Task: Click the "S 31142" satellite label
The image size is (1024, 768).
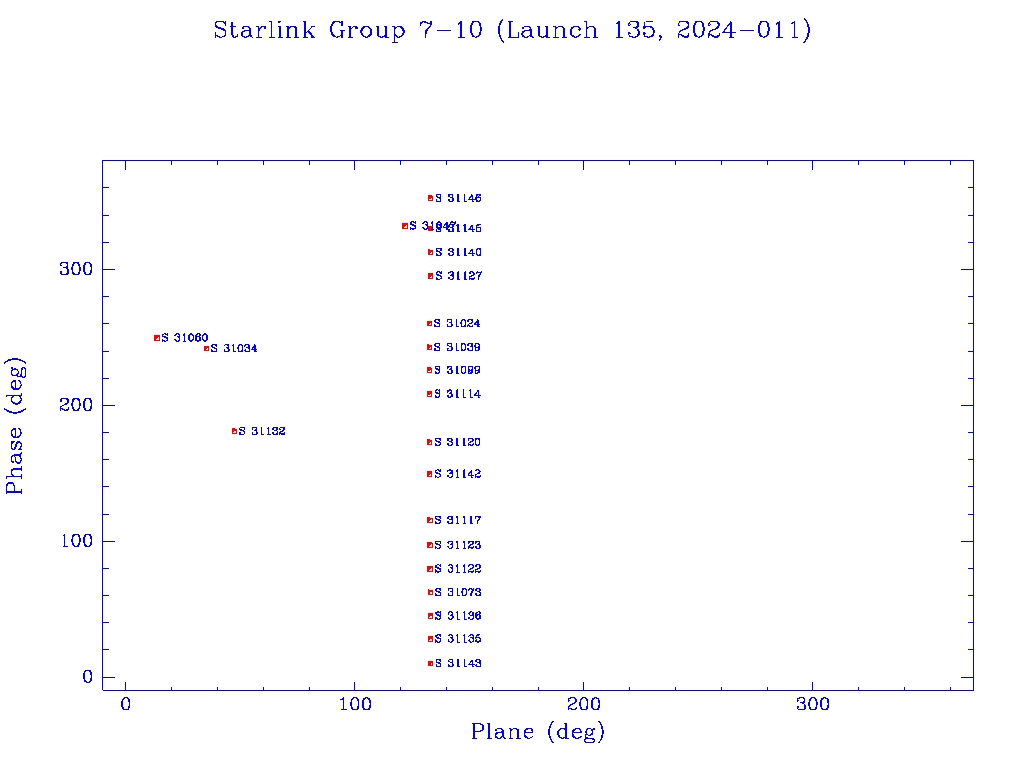Action: [458, 474]
